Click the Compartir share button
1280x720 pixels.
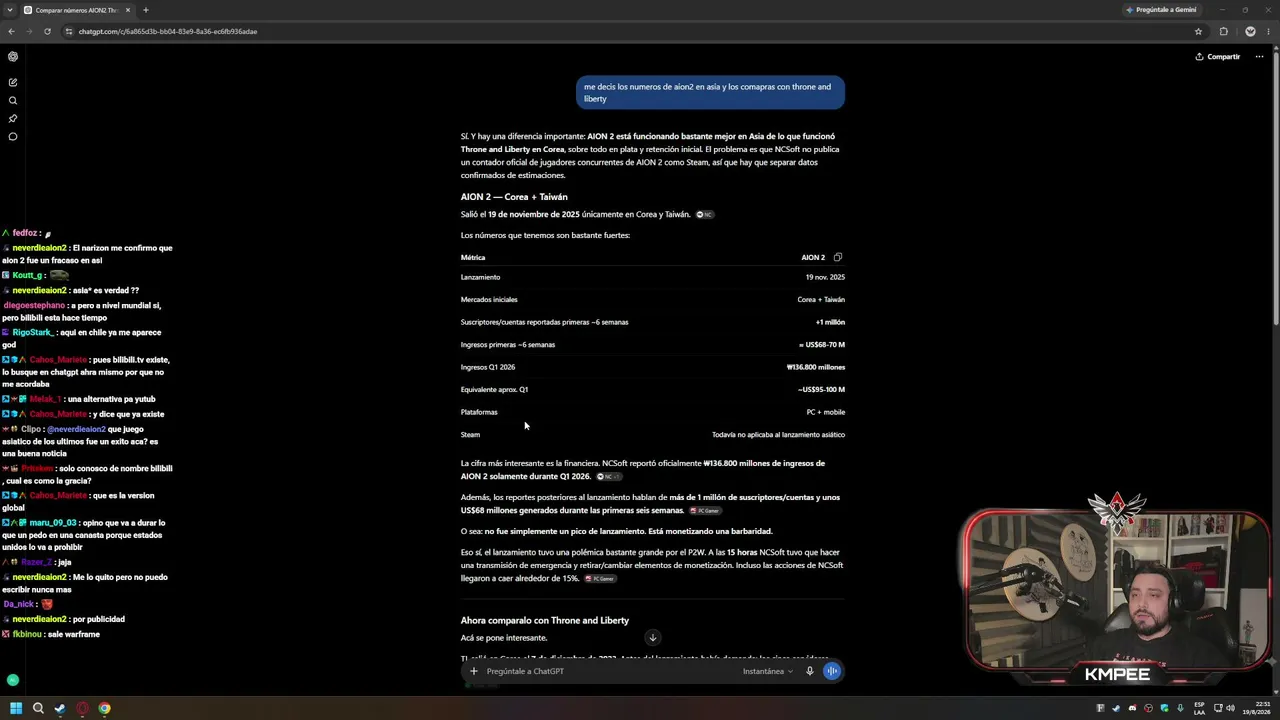click(1217, 57)
